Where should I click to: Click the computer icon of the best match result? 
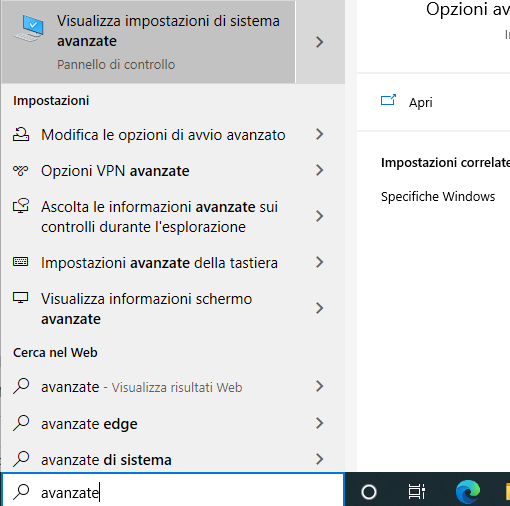click(x=29, y=29)
